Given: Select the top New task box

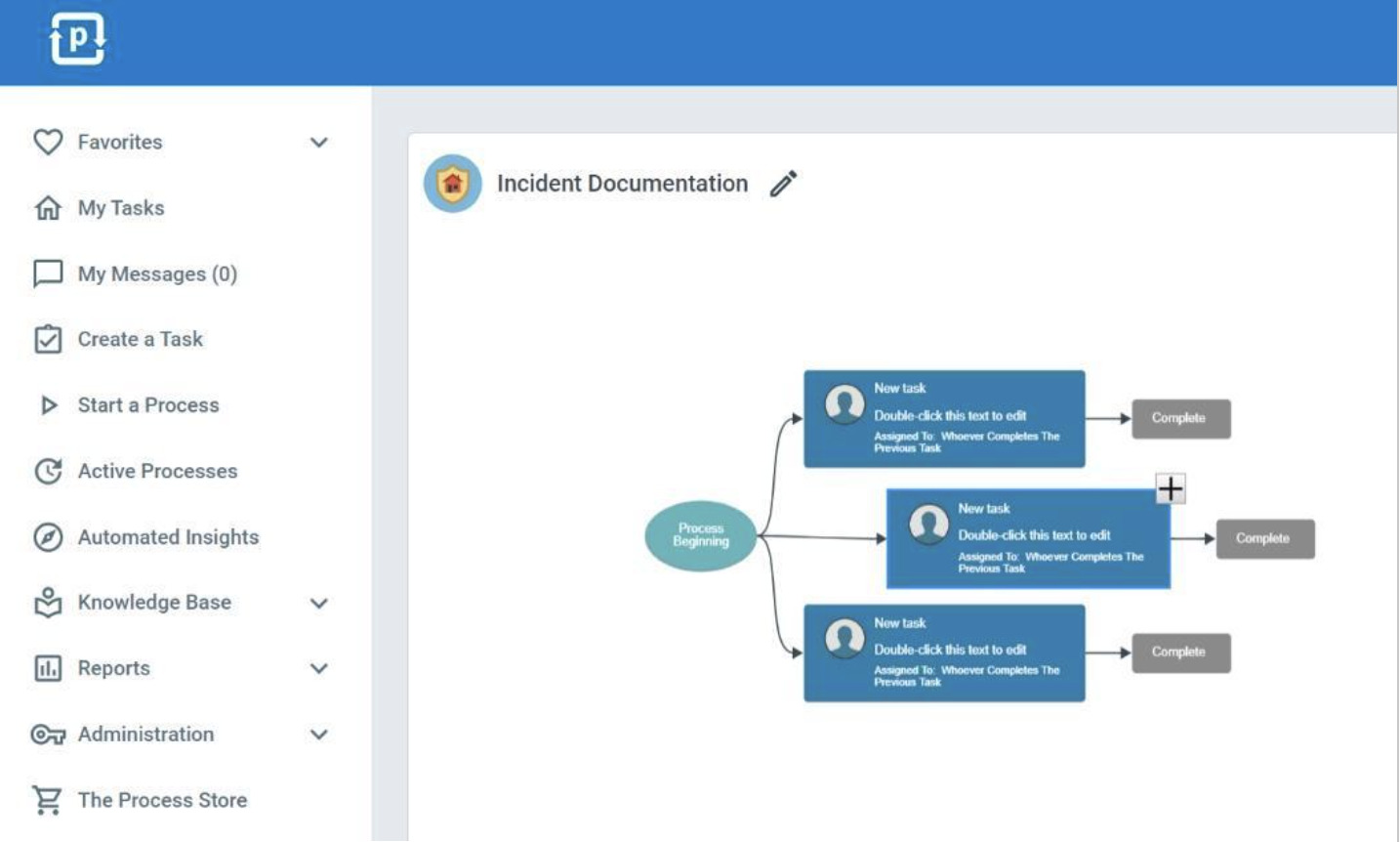Looking at the screenshot, I should 944,418.
